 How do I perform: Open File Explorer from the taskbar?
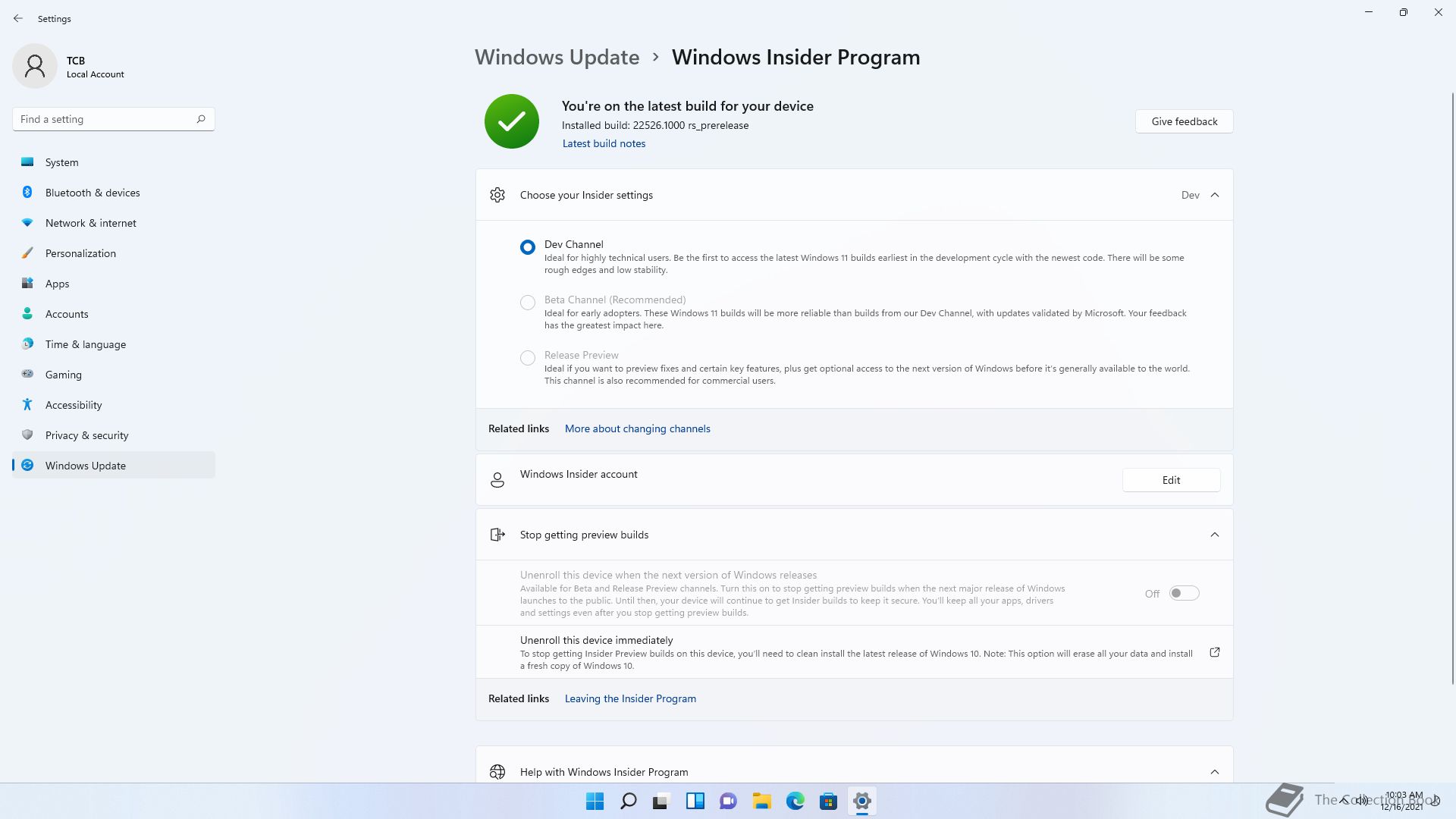click(x=762, y=801)
